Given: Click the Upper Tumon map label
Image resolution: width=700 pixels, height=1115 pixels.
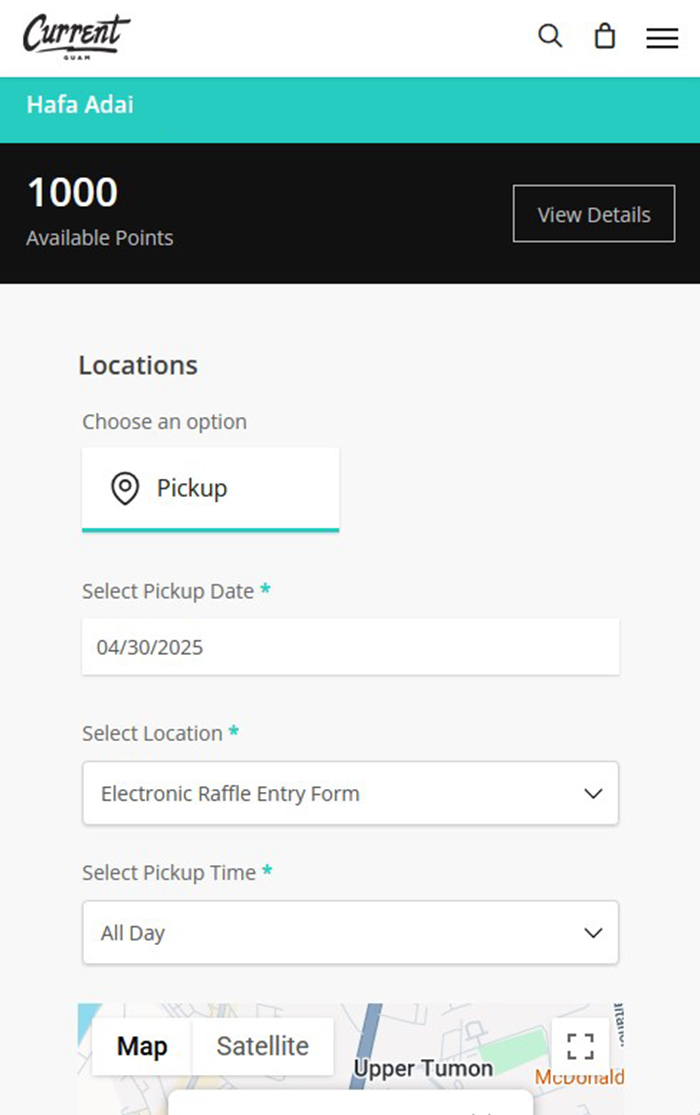Looking at the screenshot, I should coord(423,1069).
